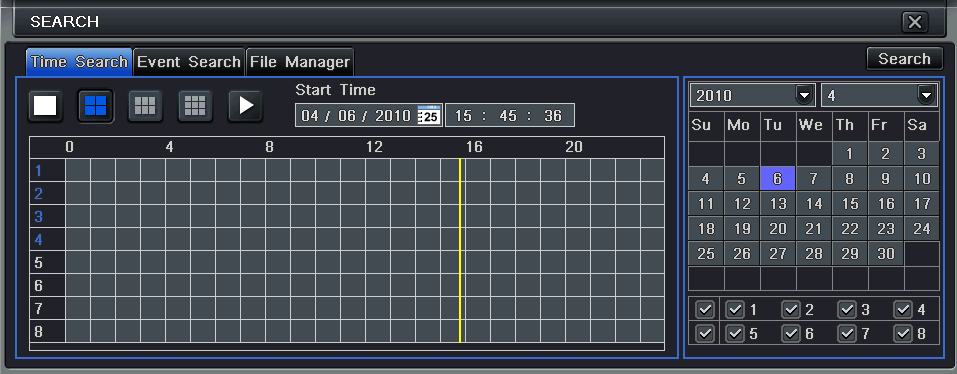Toggle the select-all checkbox for channels 5-8
The image size is (957, 374).
[x=705, y=334]
